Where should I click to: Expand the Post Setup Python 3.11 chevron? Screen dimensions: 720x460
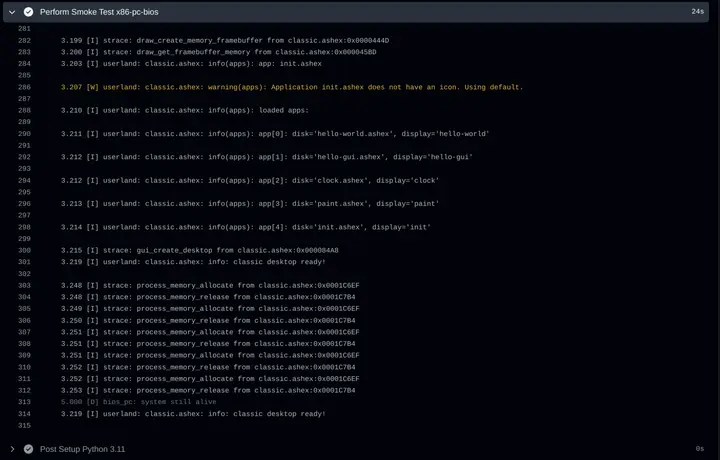tap(12, 449)
